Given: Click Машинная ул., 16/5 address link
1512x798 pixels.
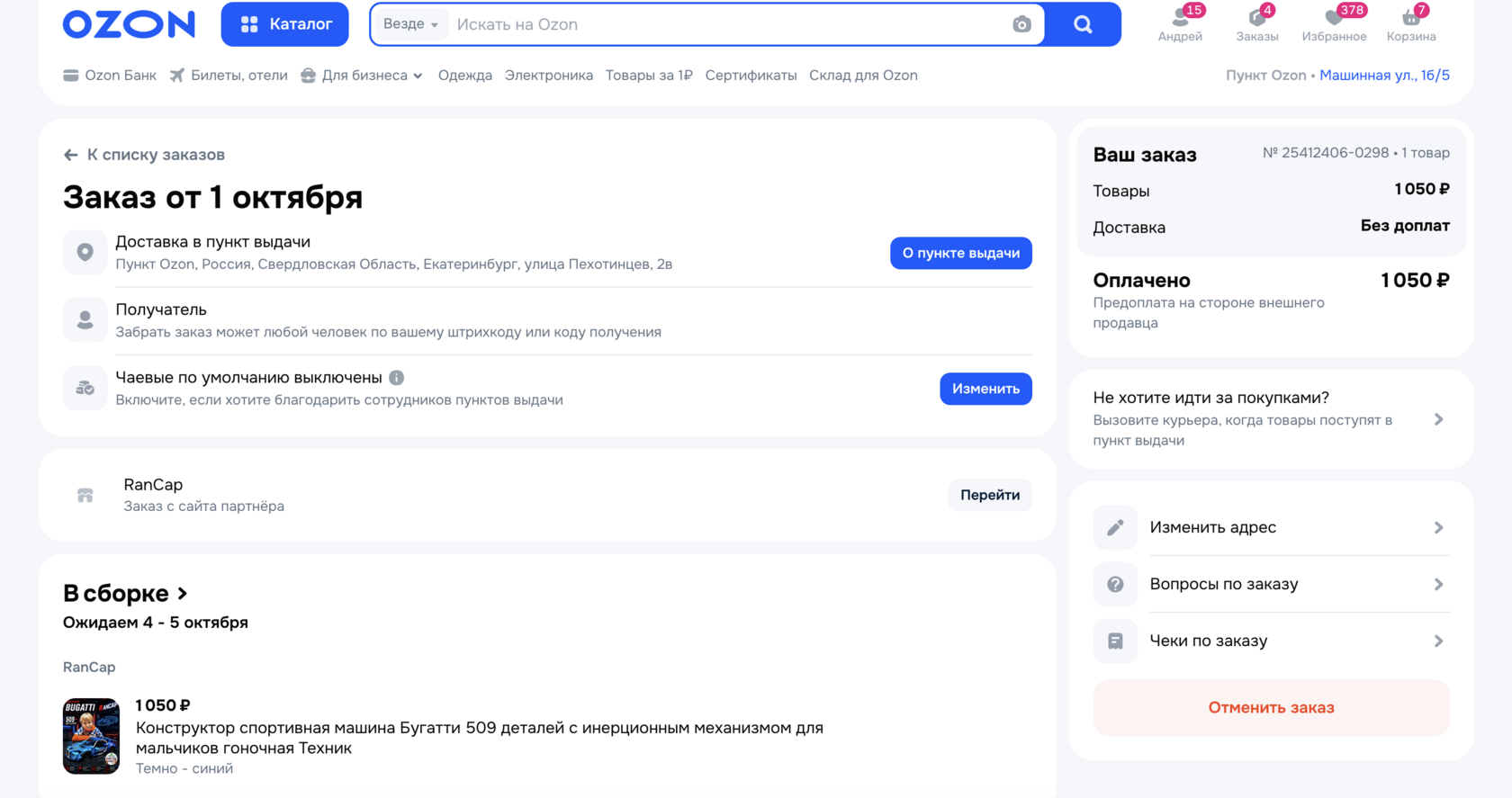Looking at the screenshot, I should [x=1384, y=76].
